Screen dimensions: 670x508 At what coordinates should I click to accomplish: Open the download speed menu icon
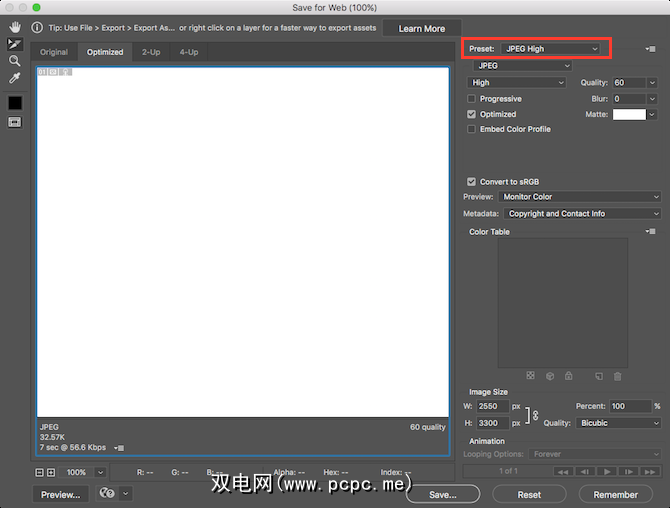(119, 448)
